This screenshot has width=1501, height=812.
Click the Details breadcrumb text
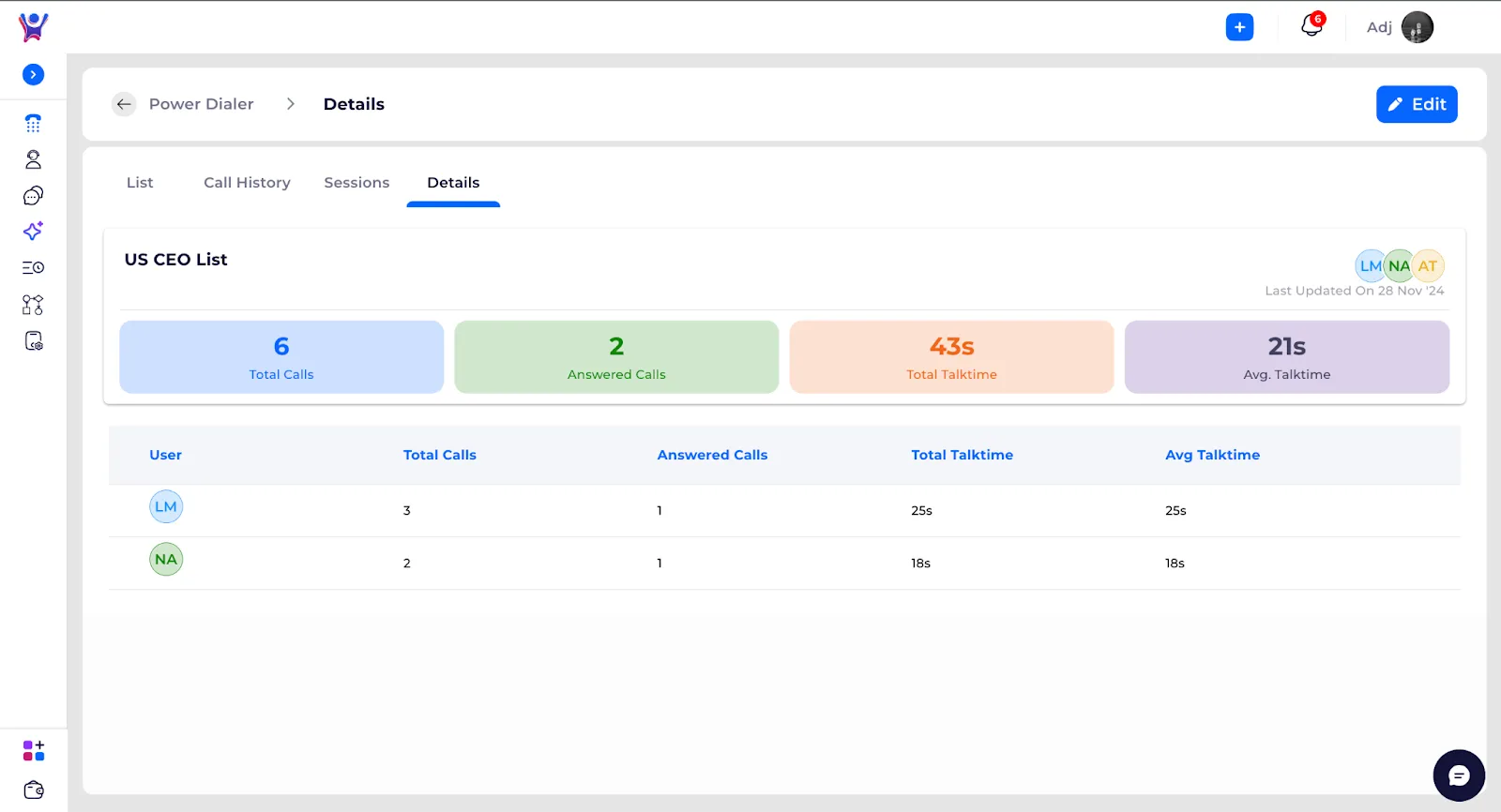(354, 104)
